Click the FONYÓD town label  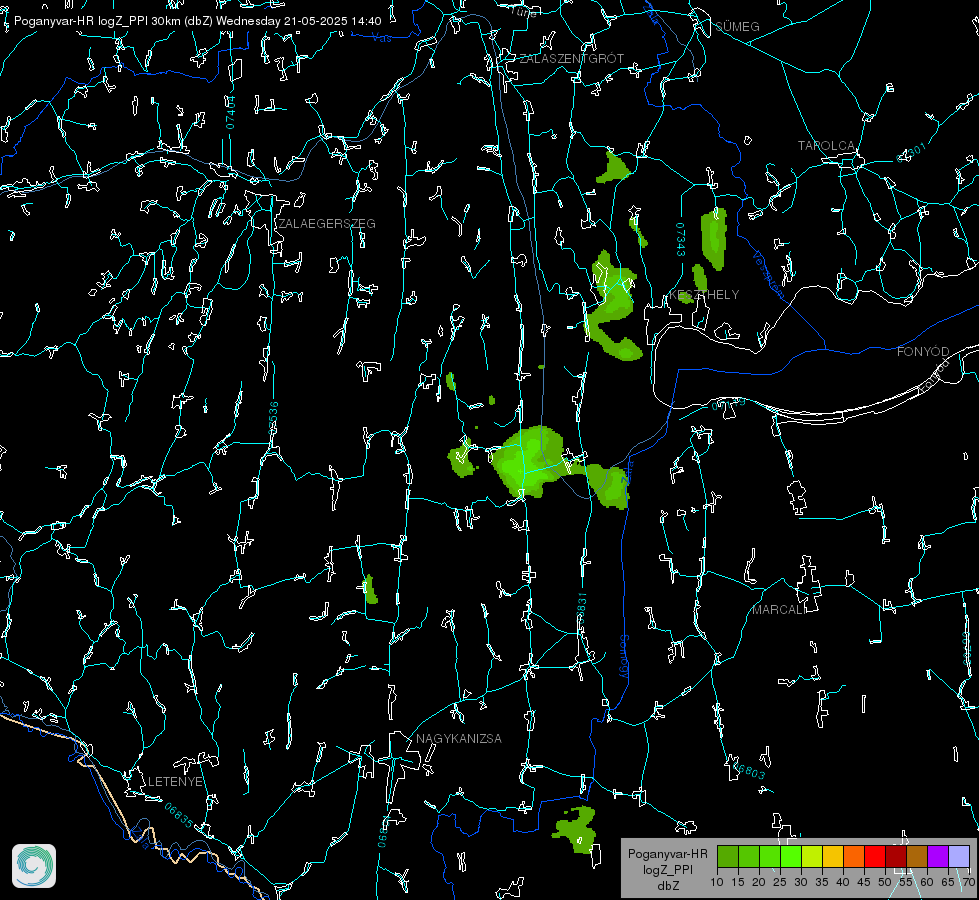point(923,352)
